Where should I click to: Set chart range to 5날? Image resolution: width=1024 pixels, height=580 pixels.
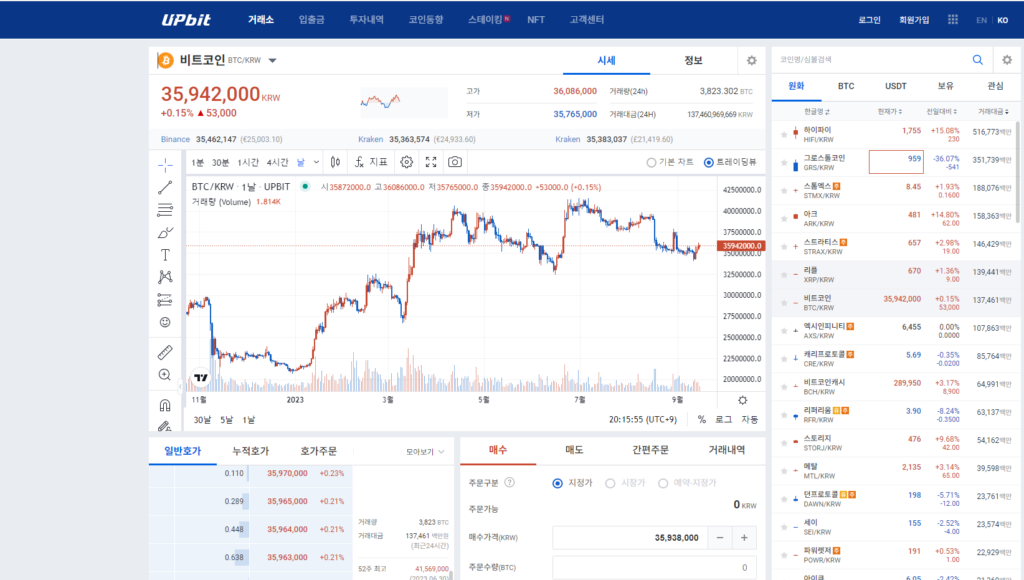pos(226,419)
